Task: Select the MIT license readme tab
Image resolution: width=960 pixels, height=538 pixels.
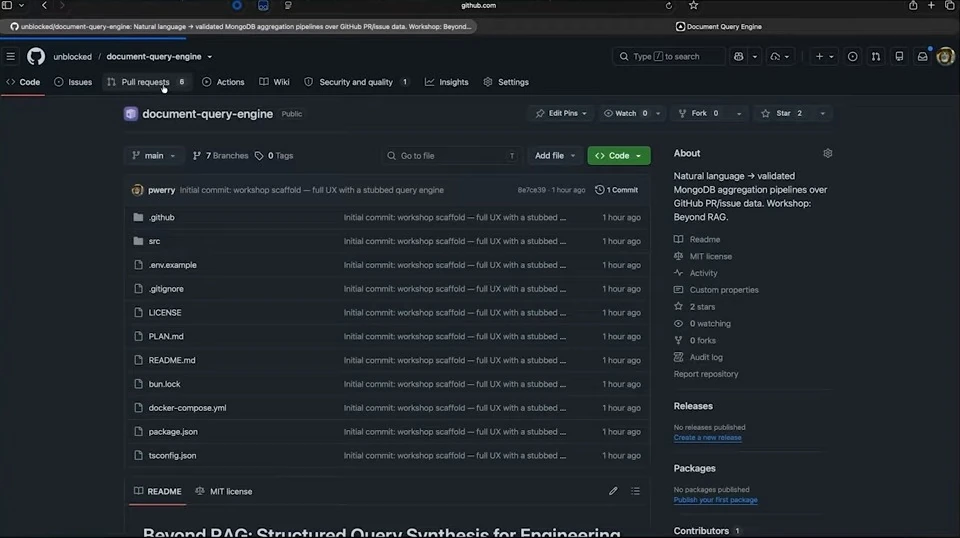Action: 223,491
